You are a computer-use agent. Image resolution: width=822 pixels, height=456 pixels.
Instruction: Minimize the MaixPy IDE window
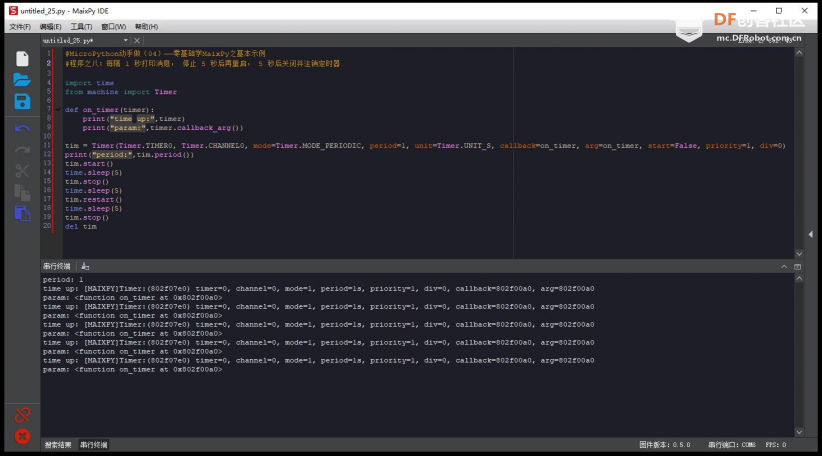coord(753,10)
